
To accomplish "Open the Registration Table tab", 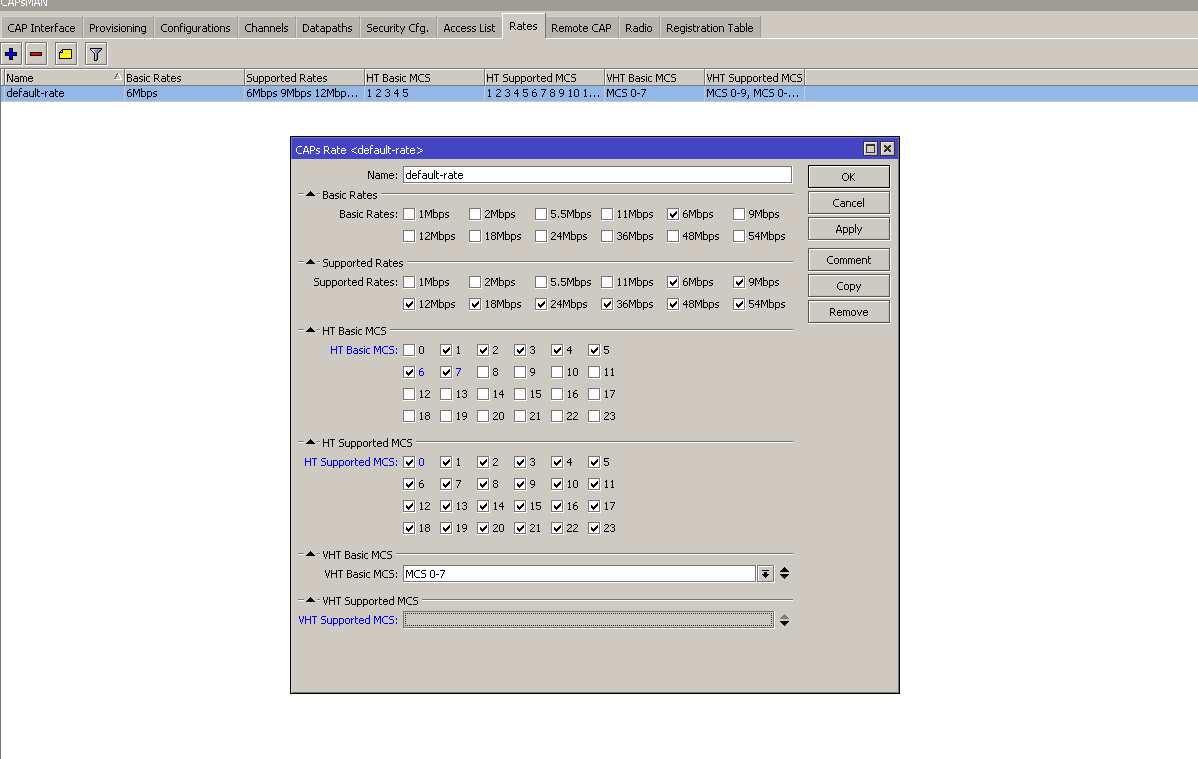I will tap(709, 27).
